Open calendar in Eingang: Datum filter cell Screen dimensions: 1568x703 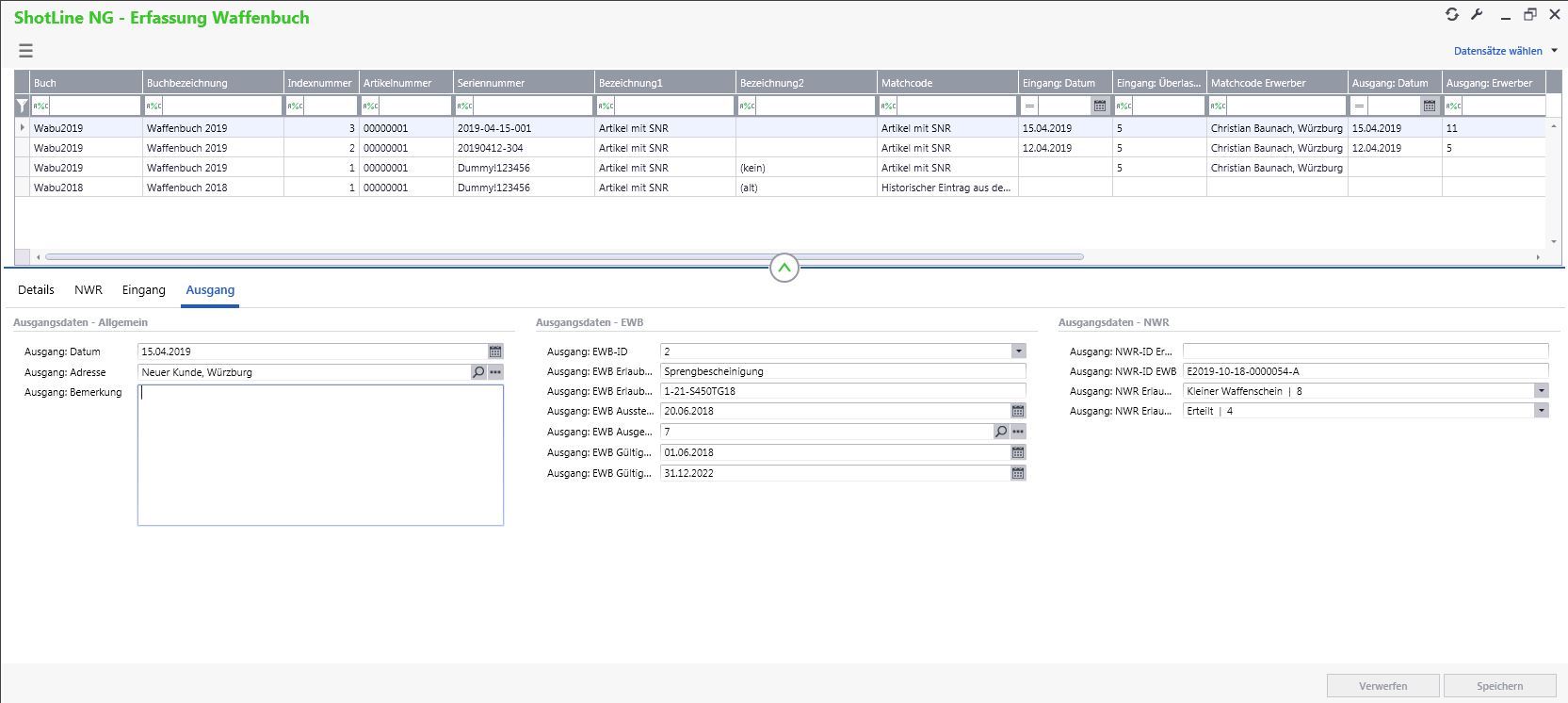click(1100, 106)
